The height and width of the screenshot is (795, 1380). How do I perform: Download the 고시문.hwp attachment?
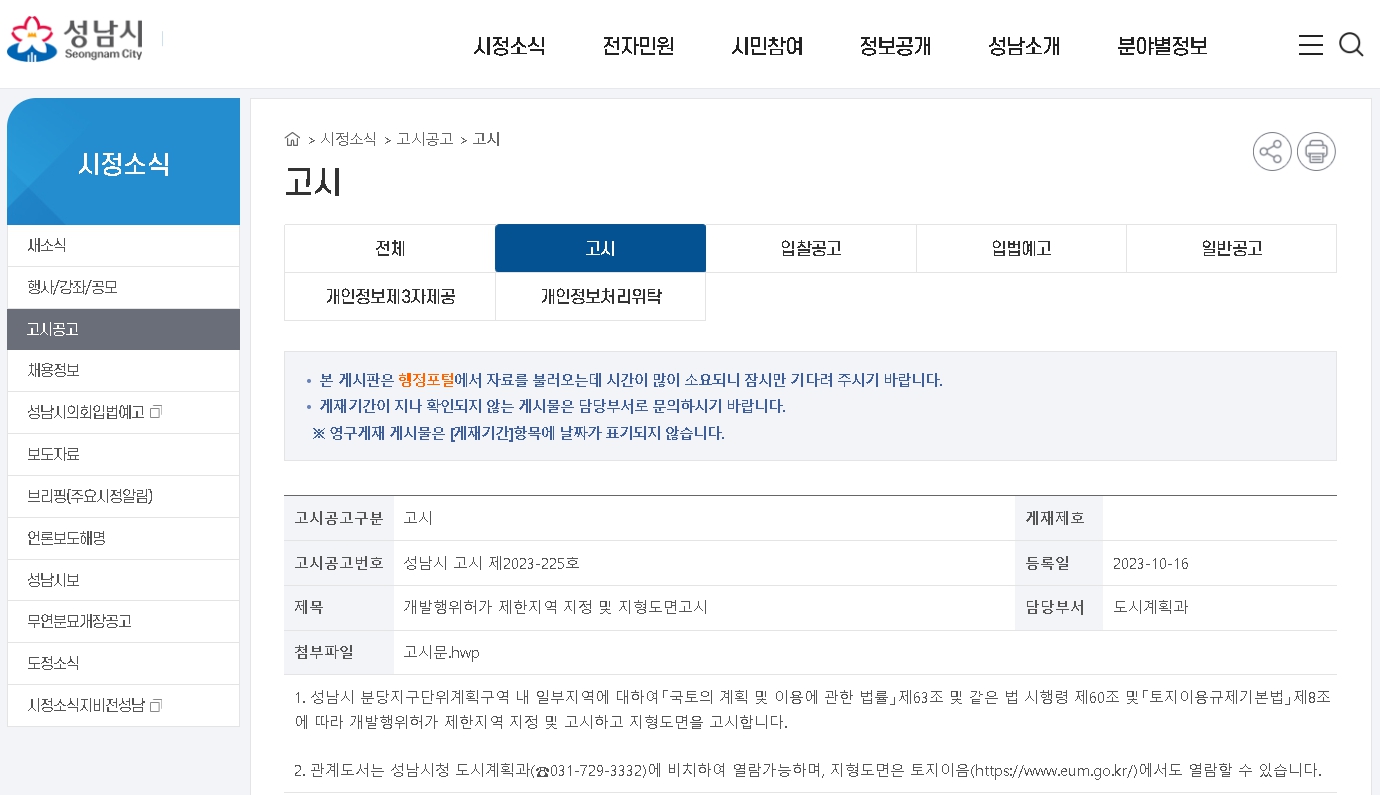click(x=441, y=653)
